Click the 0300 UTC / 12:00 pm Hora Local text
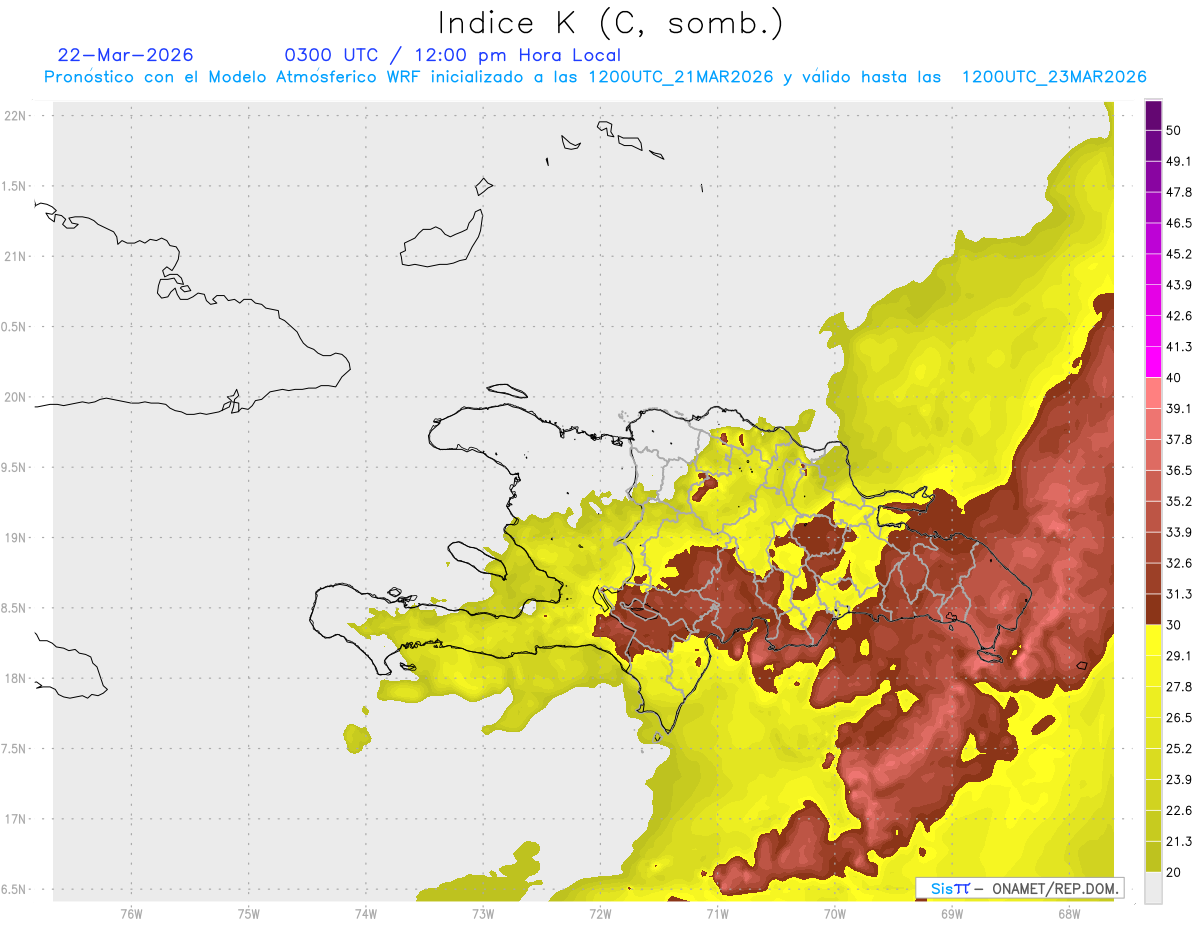 tap(453, 55)
